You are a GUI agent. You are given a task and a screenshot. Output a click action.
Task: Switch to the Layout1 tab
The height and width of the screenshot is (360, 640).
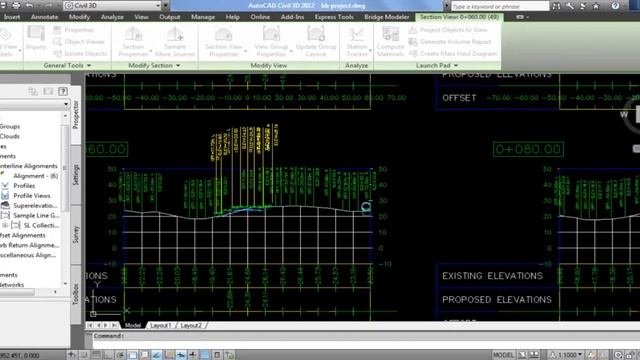click(161, 325)
